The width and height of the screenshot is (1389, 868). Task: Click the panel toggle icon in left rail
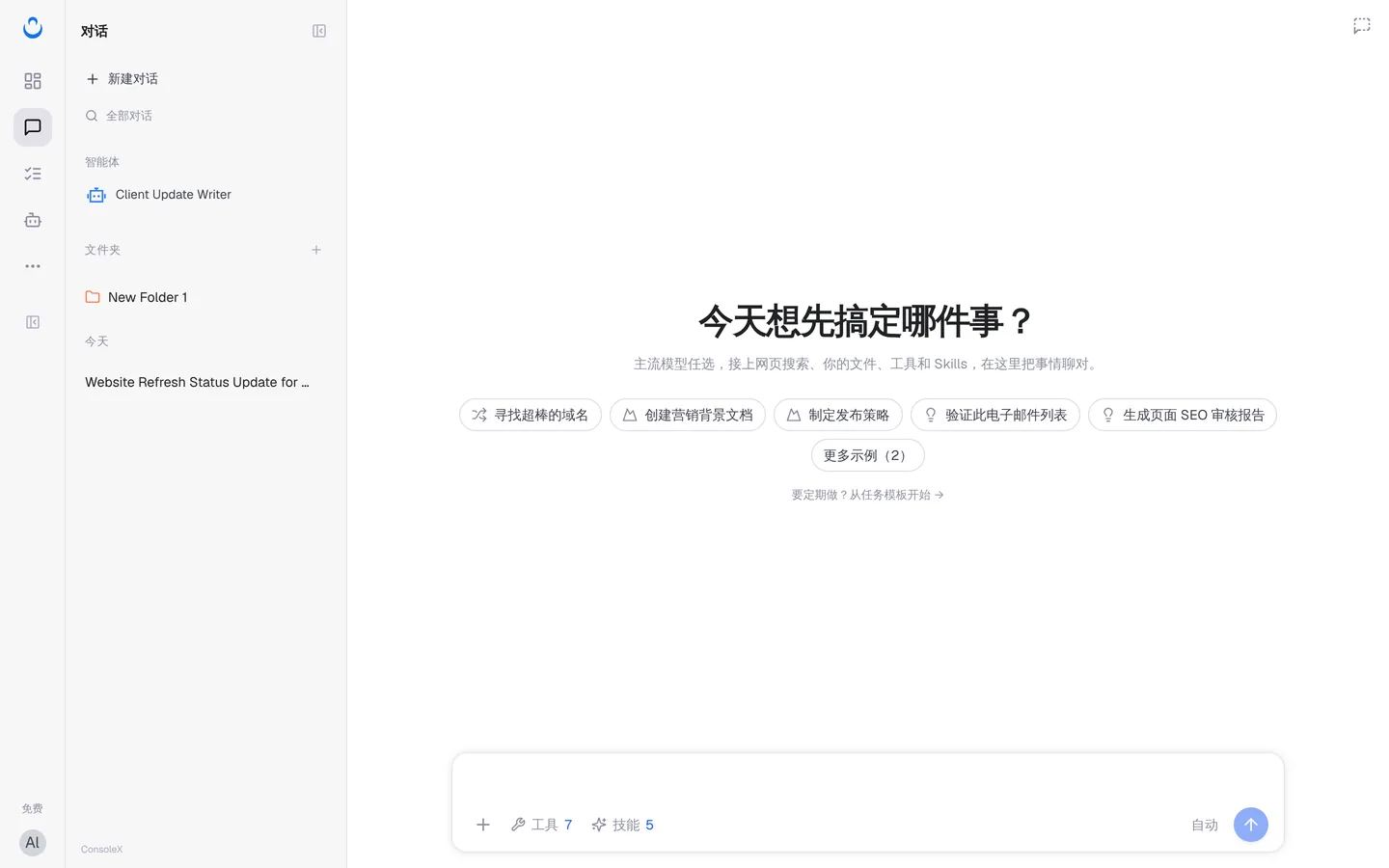point(33,322)
